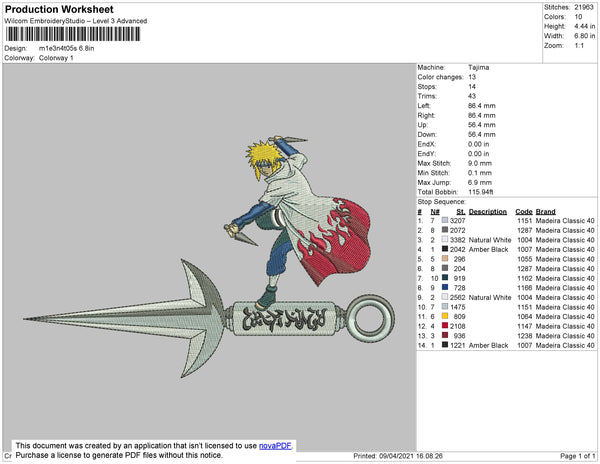Viewport: 600px width, 464px height.
Task: Pick the stop 5 peach swatch, code 1055
Action: pos(445,259)
